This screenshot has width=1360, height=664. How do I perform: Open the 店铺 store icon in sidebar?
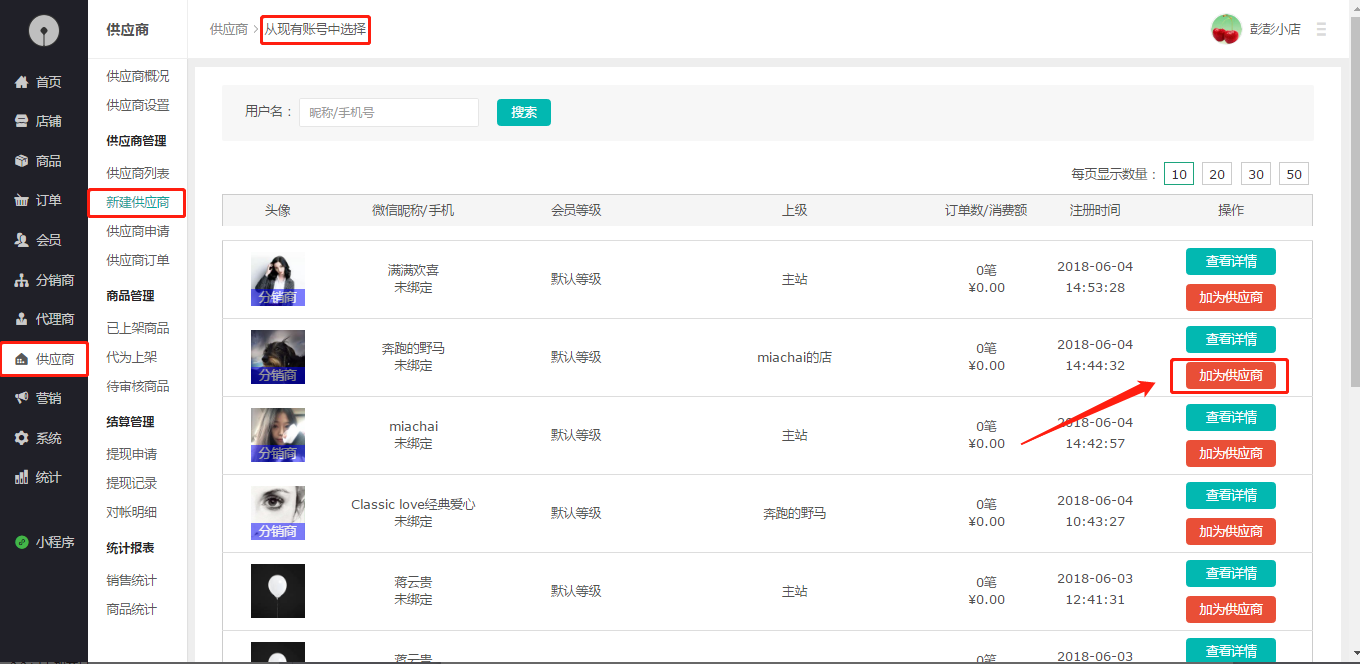click(21, 121)
